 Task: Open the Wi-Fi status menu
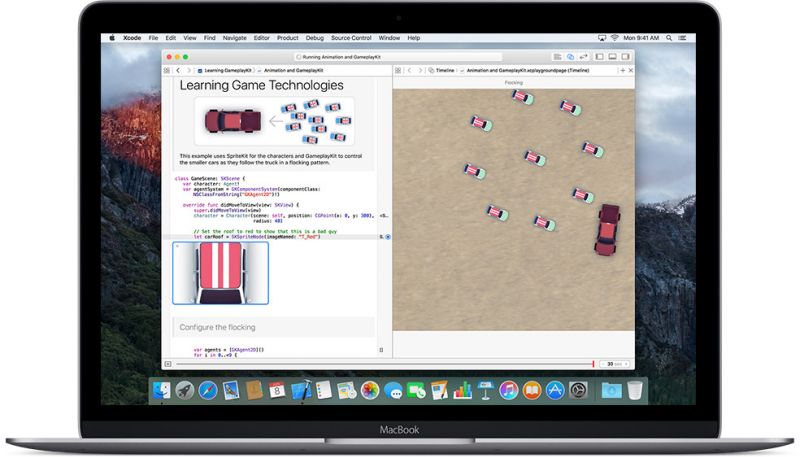tap(614, 38)
